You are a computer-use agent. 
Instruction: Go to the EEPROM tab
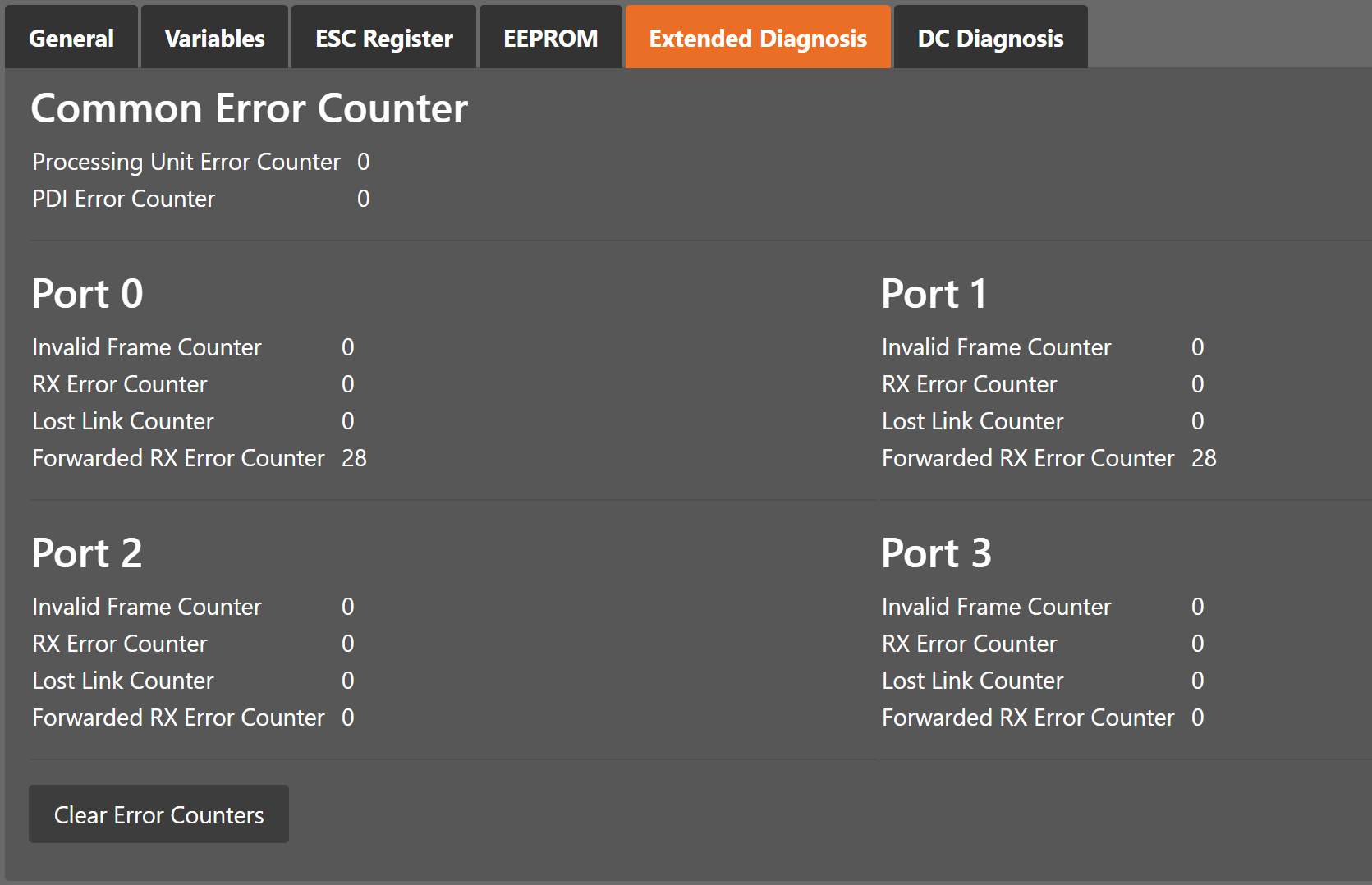[550, 39]
